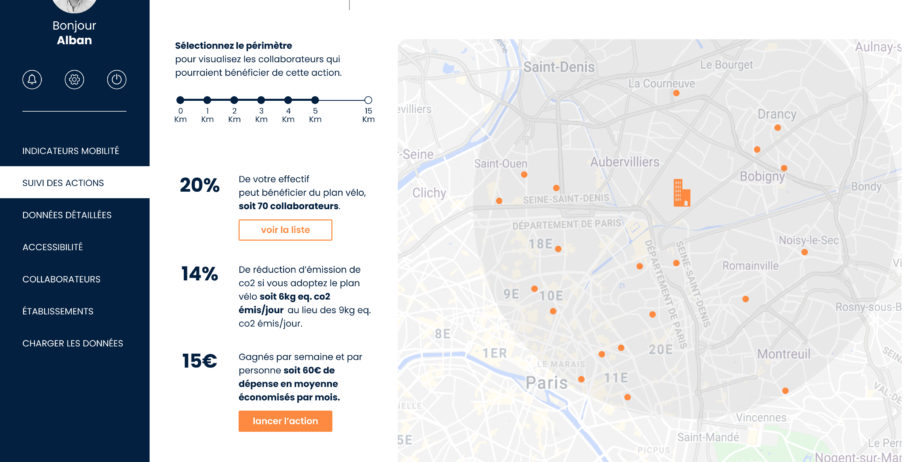Click Alban's profile avatar

point(74,4)
